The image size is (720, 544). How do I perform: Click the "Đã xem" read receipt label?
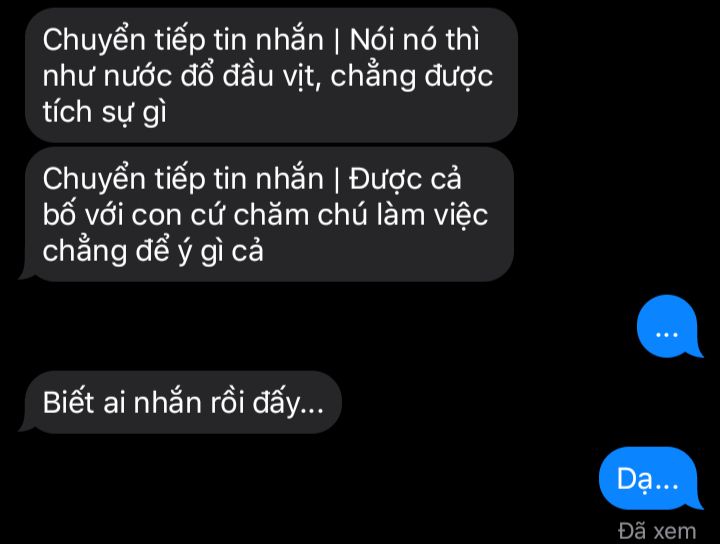point(657,531)
